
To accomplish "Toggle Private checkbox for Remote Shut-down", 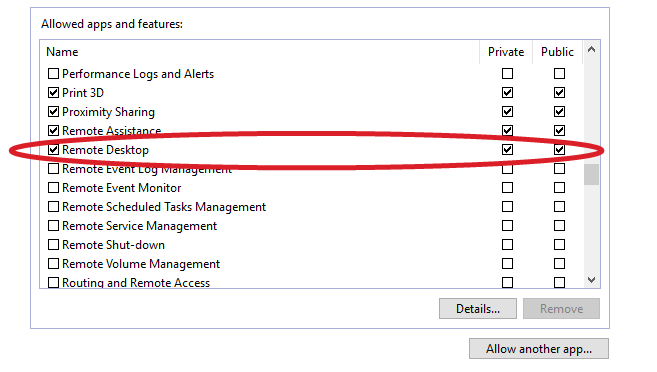I will click(x=507, y=245).
